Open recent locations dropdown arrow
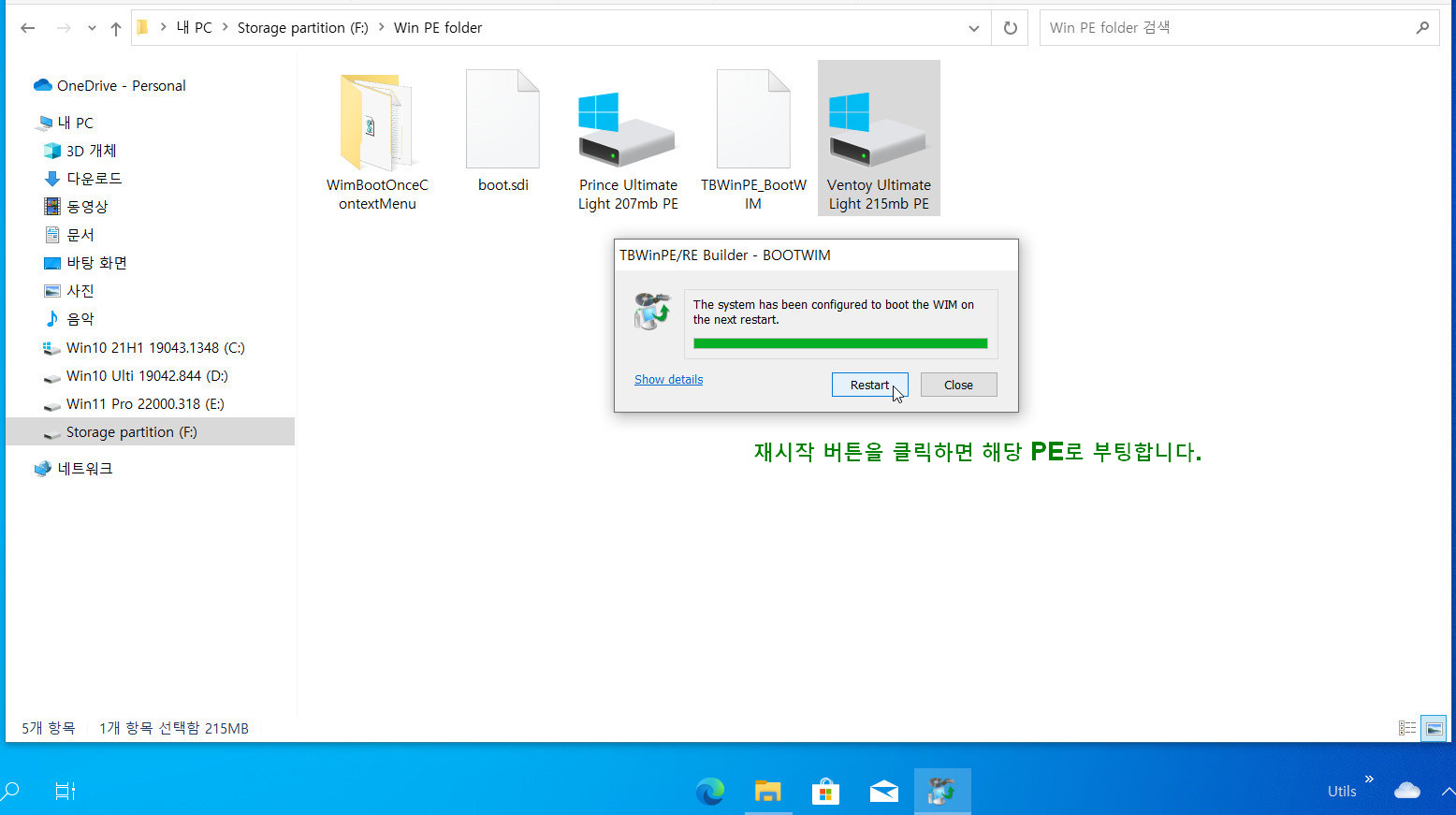This screenshot has width=1456, height=815. click(x=92, y=28)
